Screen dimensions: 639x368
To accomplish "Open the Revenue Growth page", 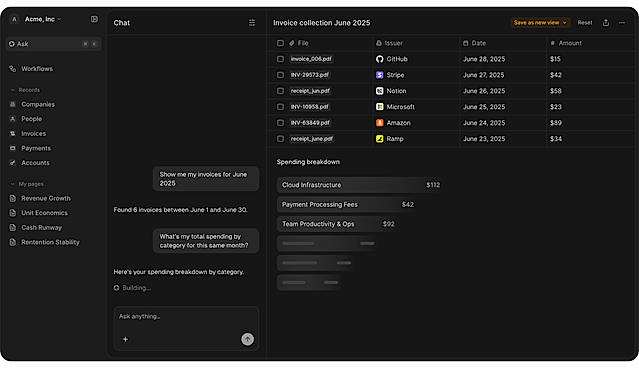I will coord(46,198).
